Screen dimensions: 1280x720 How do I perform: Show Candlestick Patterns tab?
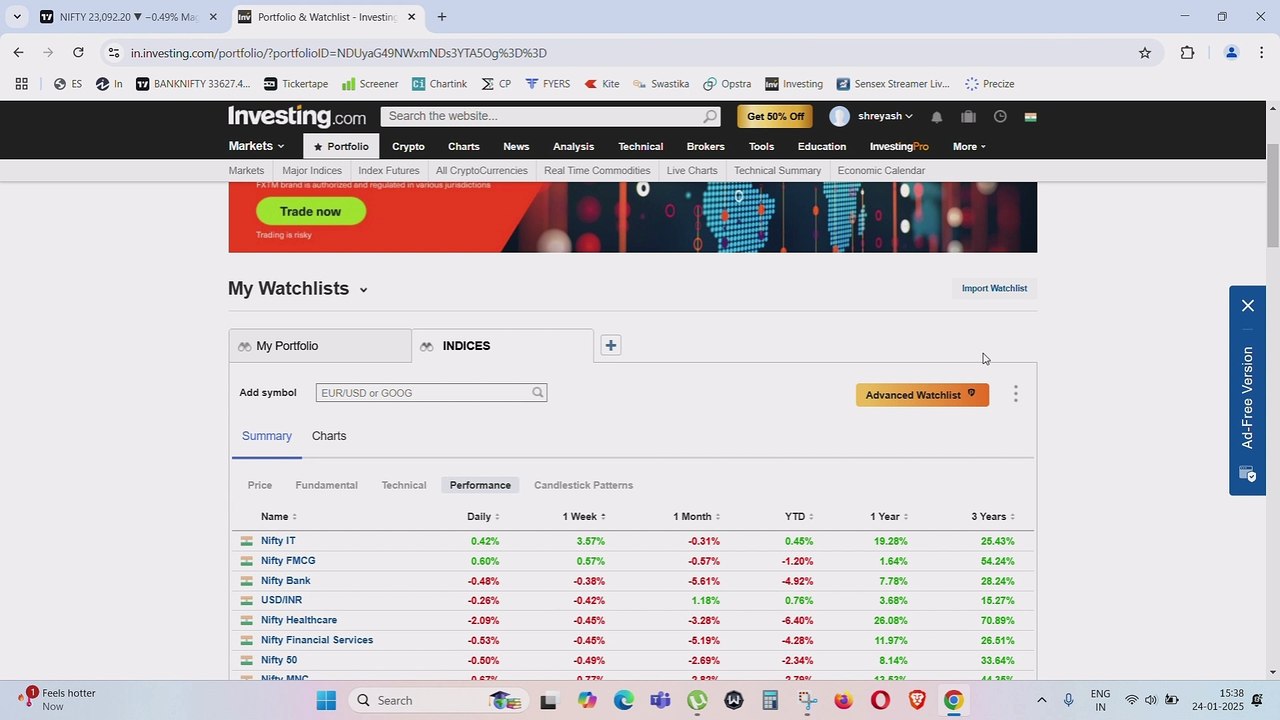point(583,485)
